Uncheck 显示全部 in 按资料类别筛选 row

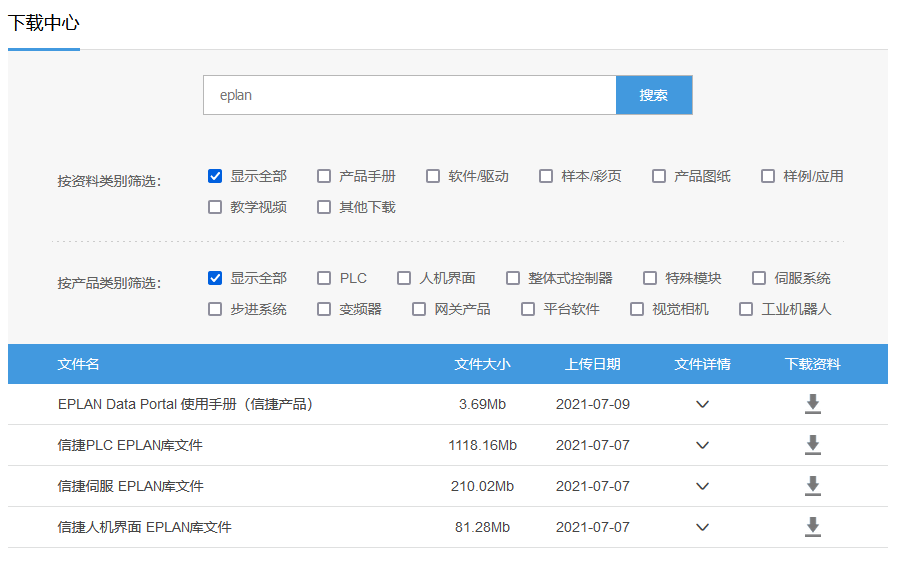pos(215,176)
